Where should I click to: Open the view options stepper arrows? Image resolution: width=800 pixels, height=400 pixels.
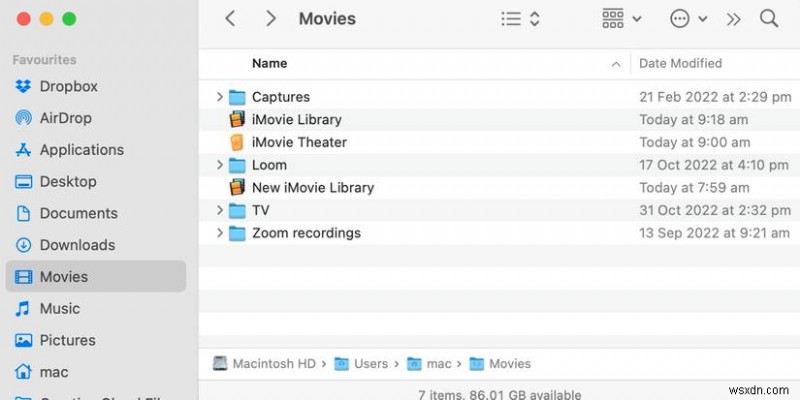534,19
